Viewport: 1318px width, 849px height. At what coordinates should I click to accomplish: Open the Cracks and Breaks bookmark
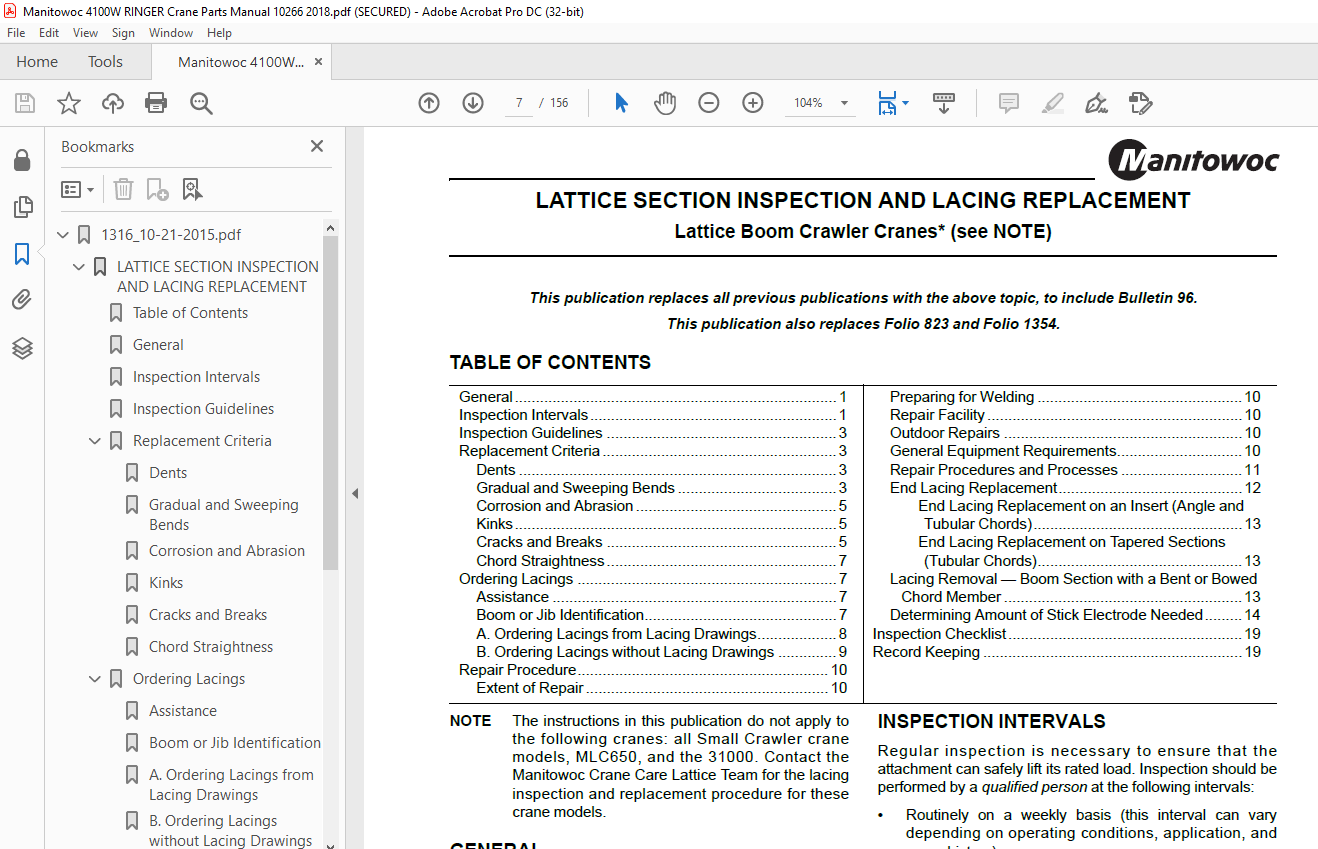tap(208, 615)
